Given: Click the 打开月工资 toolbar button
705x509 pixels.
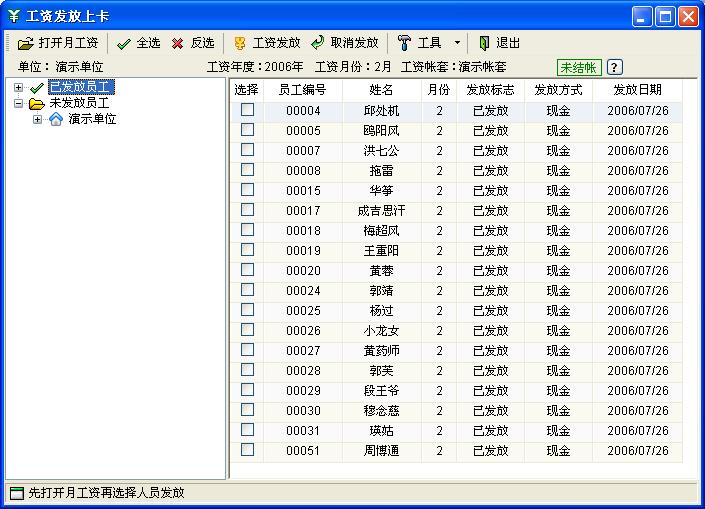Looking at the screenshot, I should (58, 43).
